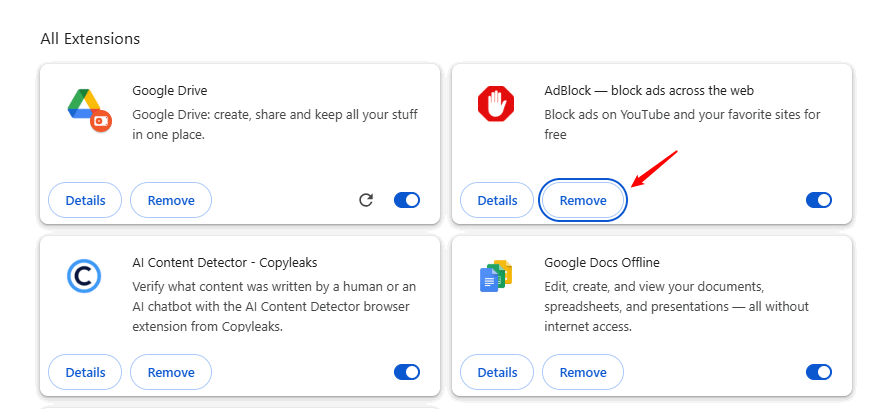The width and height of the screenshot is (885, 409).
Task: View Details of AI Content Detector
Action: (x=85, y=372)
